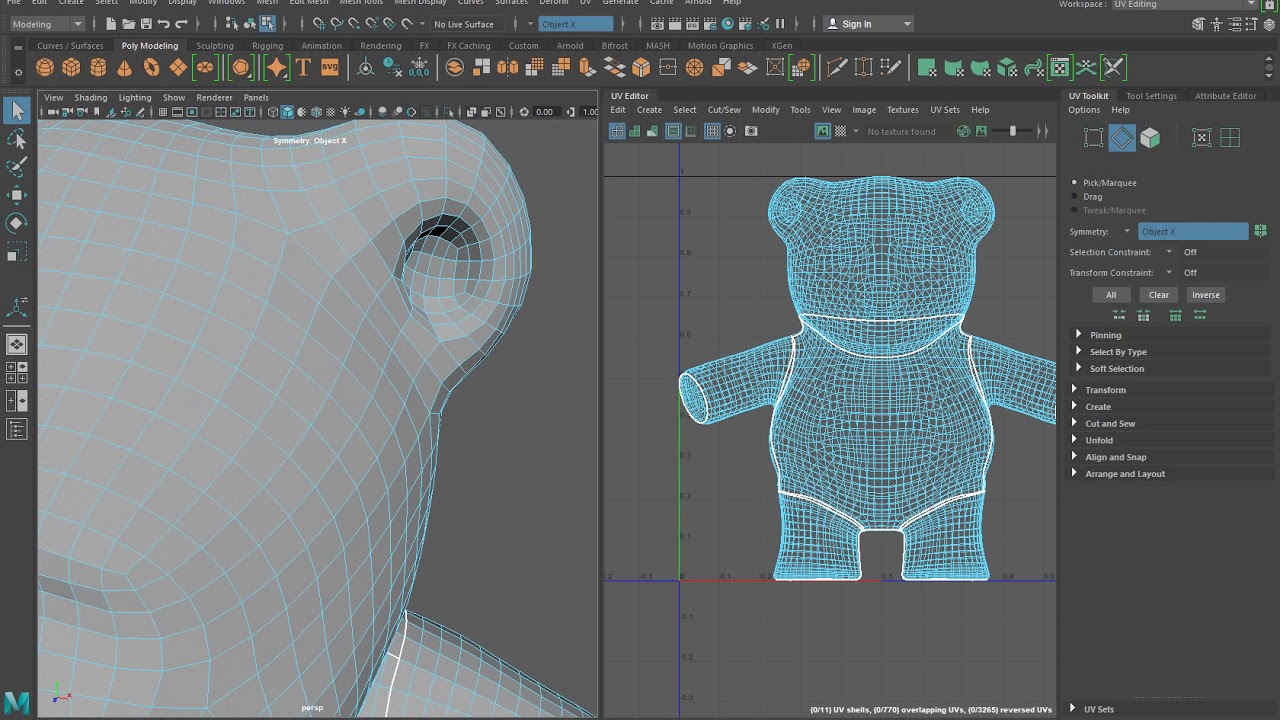Open the Multi-Cut tool on the shelf
The width and height of the screenshot is (1280, 720).
[x=837, y=68]
